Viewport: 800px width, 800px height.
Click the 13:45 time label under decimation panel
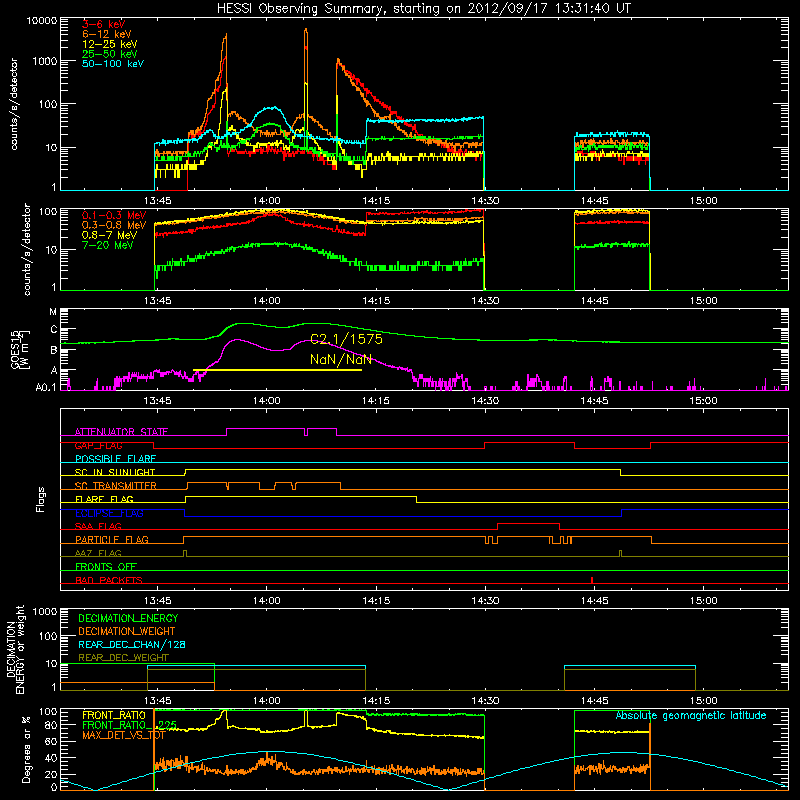coord(158,701)
